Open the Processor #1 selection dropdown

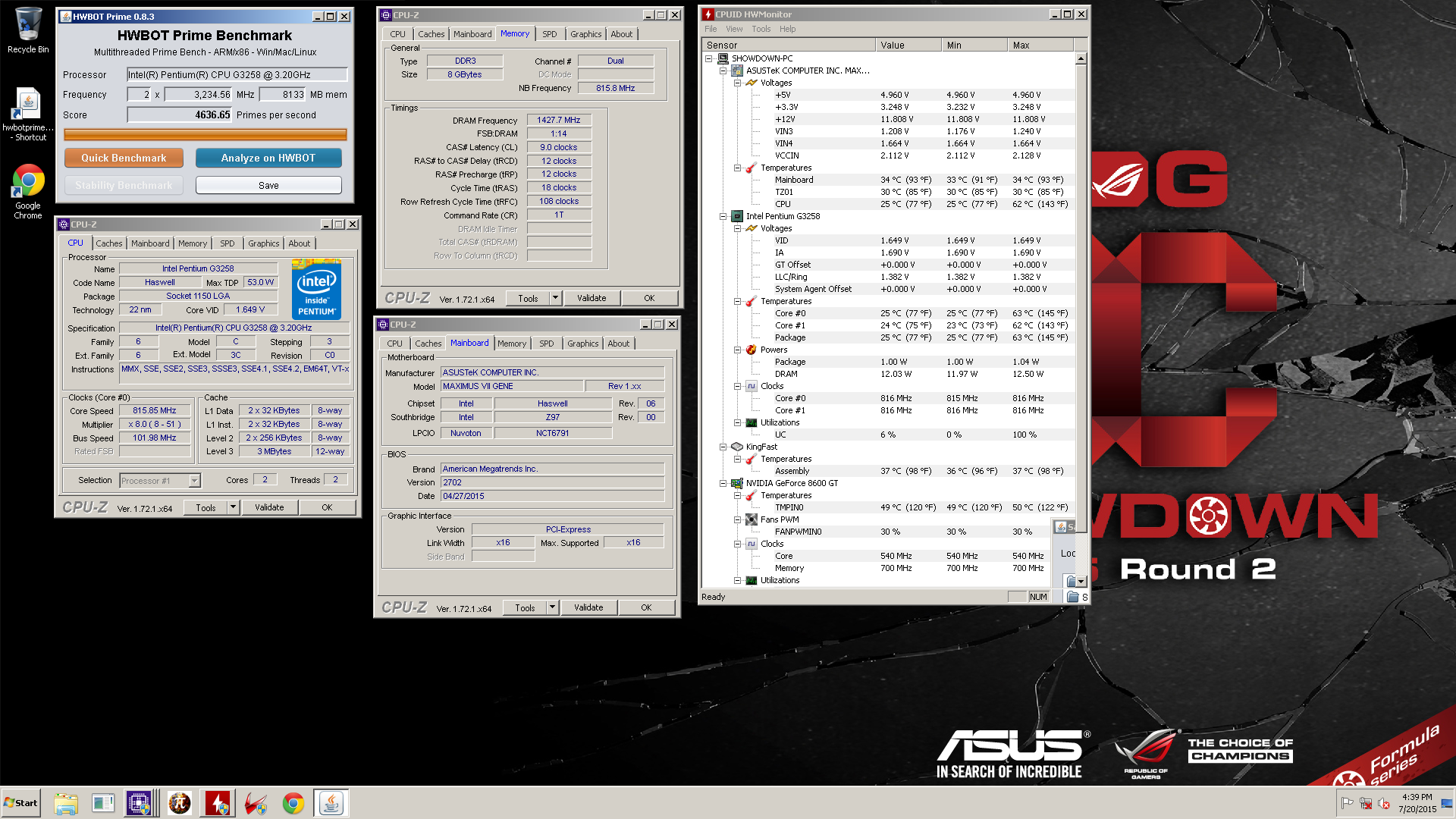[194, 480]
